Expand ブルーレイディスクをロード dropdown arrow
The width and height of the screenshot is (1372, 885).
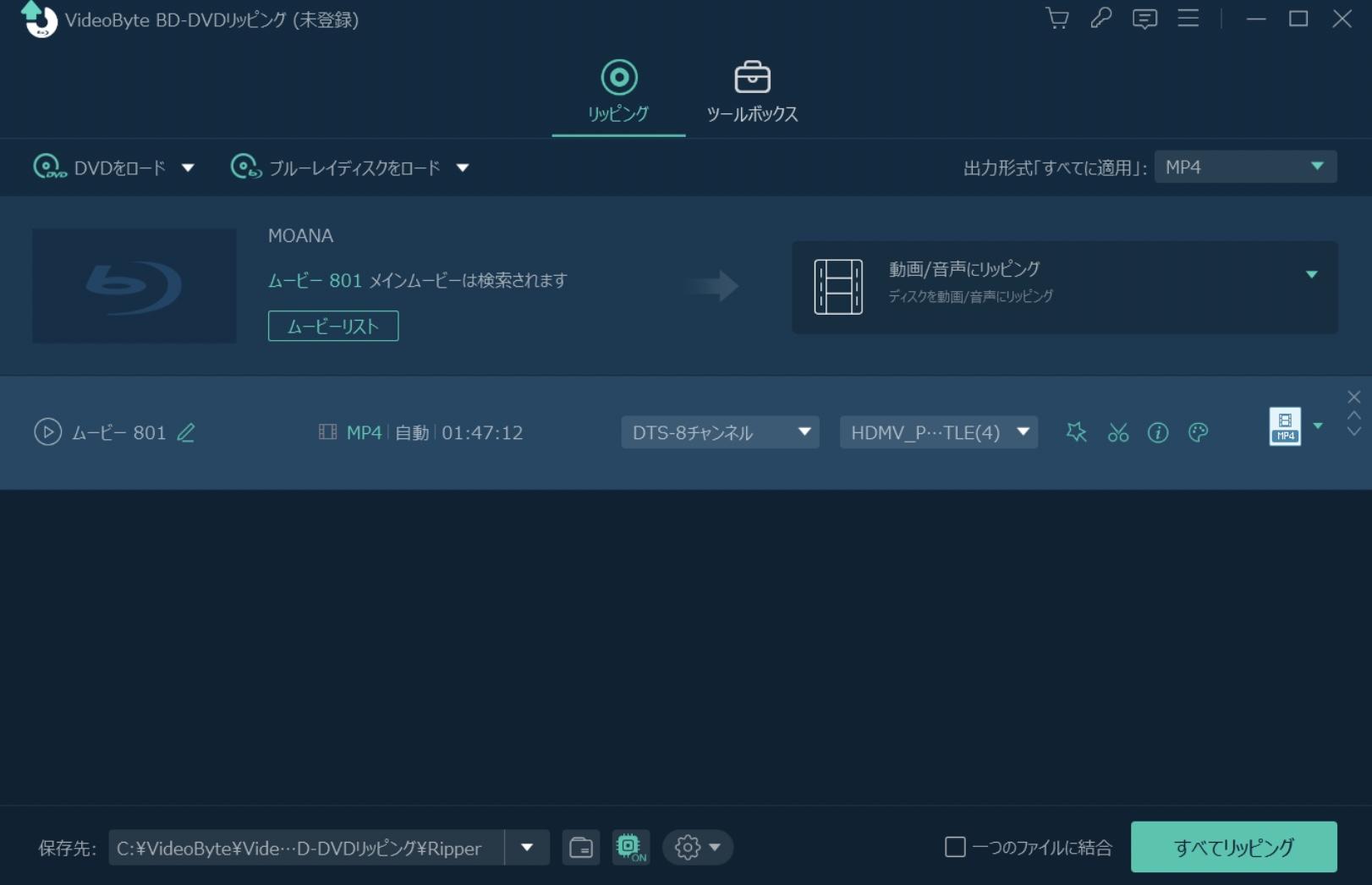(463, 168)
